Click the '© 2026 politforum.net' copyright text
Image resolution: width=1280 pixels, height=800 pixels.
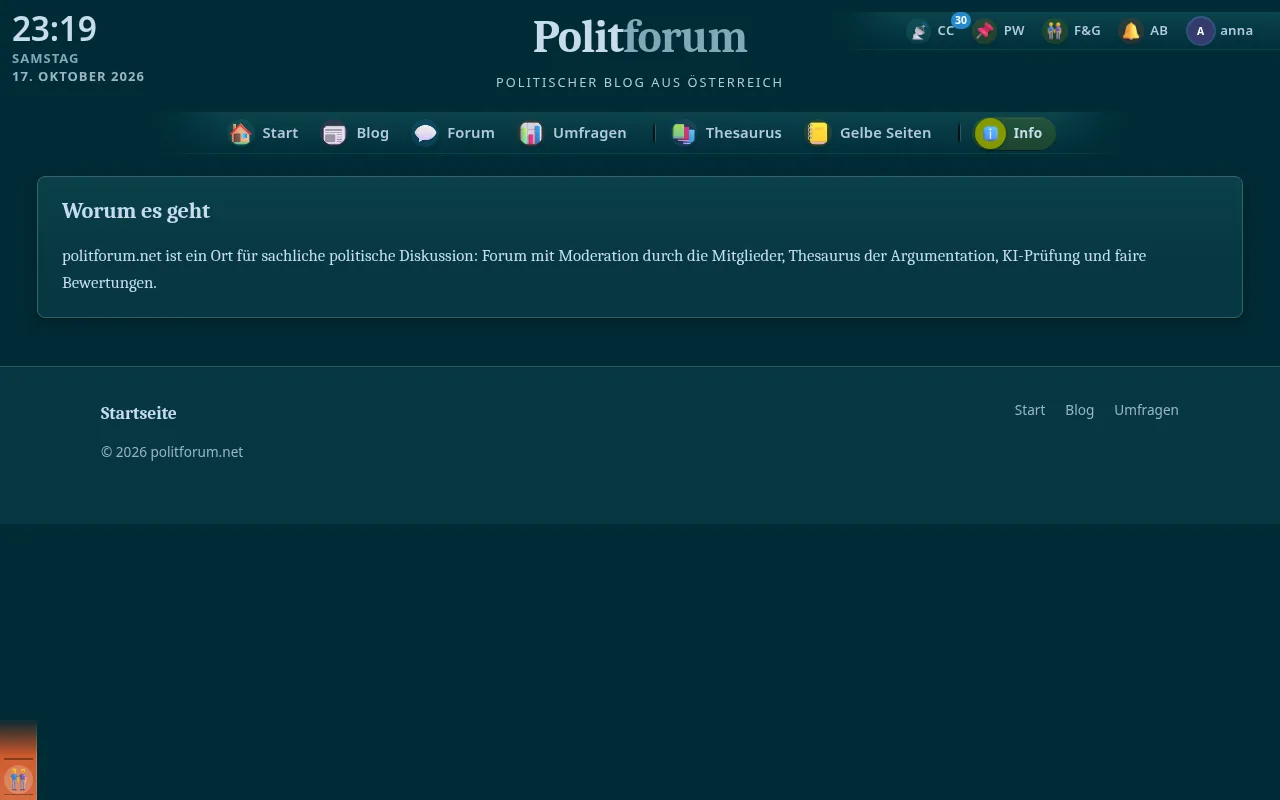click(x=172, y=452)
